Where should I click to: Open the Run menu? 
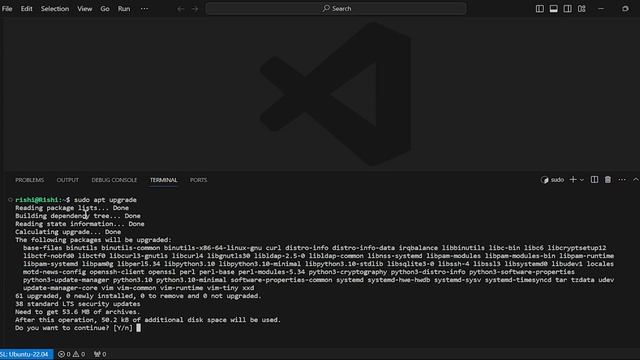click(124, 9)
